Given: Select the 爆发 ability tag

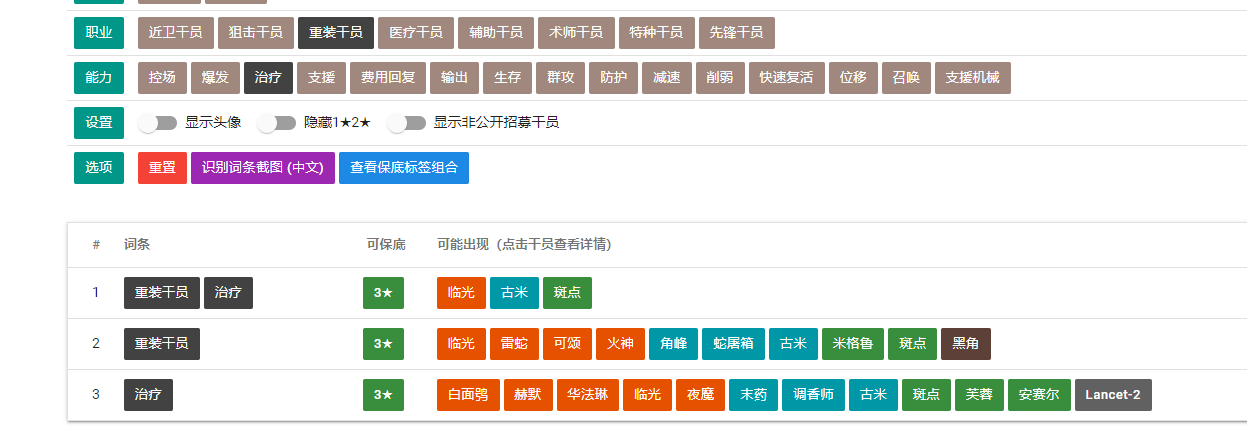Looking at the screenshot, I should [x=215, y=78].
